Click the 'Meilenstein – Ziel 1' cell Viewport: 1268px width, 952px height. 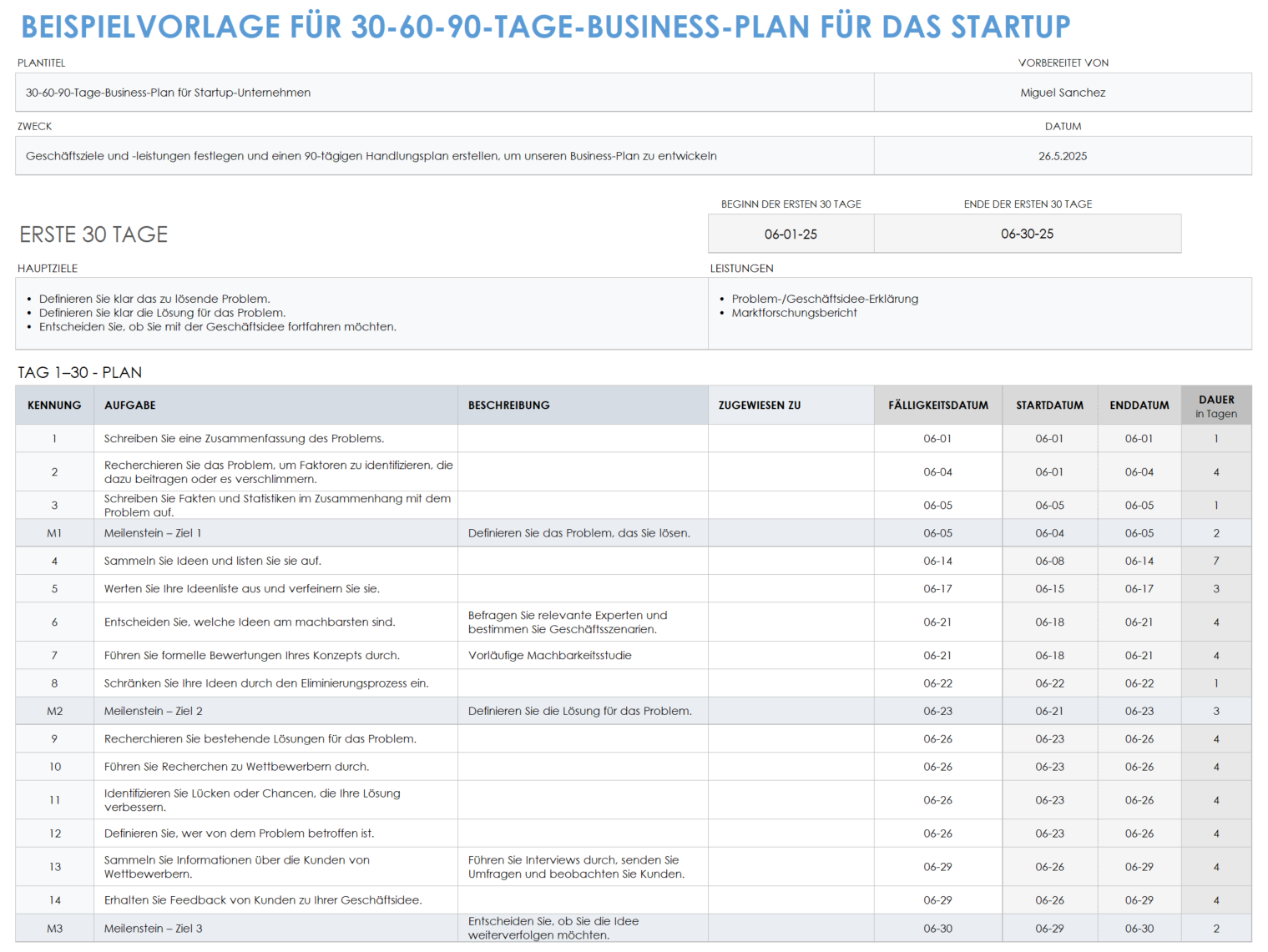(275, 532)
